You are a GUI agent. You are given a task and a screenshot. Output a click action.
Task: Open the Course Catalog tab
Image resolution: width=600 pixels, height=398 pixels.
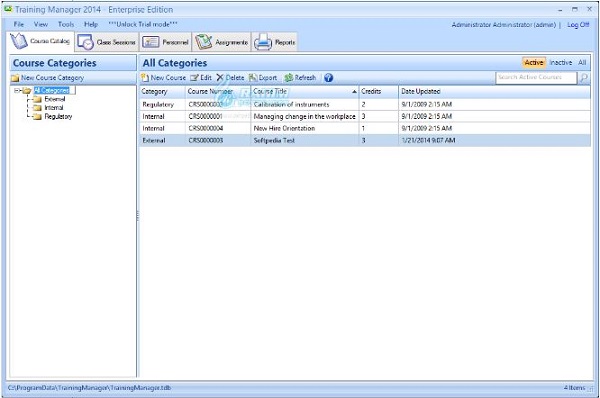tap(40, 41)
